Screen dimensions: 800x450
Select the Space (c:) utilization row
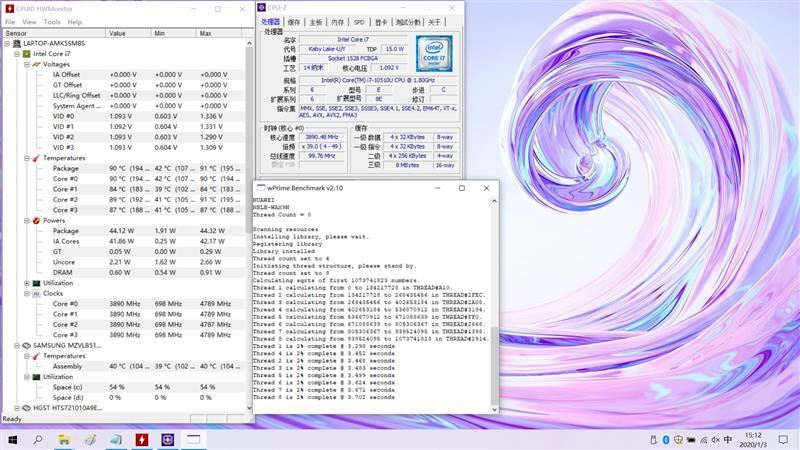(x=122, y=387)
